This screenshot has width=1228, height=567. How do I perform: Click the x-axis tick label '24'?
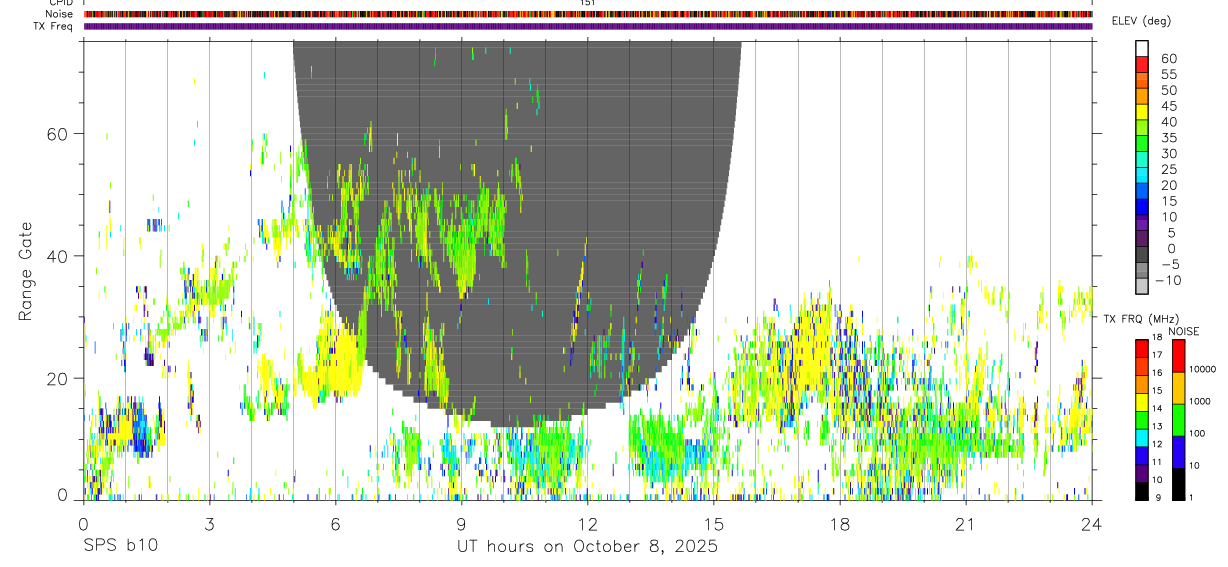1092,524
